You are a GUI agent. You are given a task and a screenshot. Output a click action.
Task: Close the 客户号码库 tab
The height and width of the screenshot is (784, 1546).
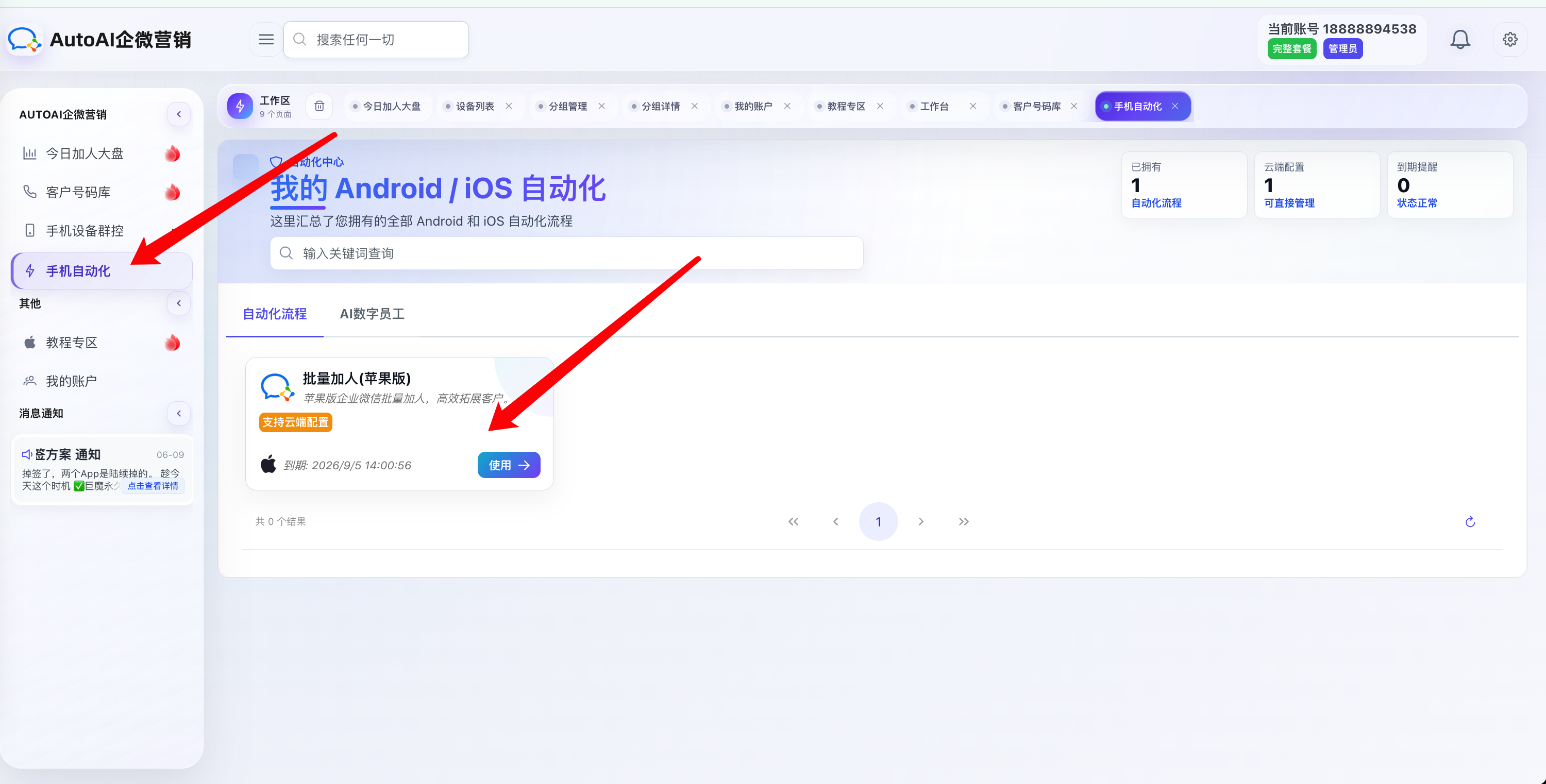click(1074, 106)
